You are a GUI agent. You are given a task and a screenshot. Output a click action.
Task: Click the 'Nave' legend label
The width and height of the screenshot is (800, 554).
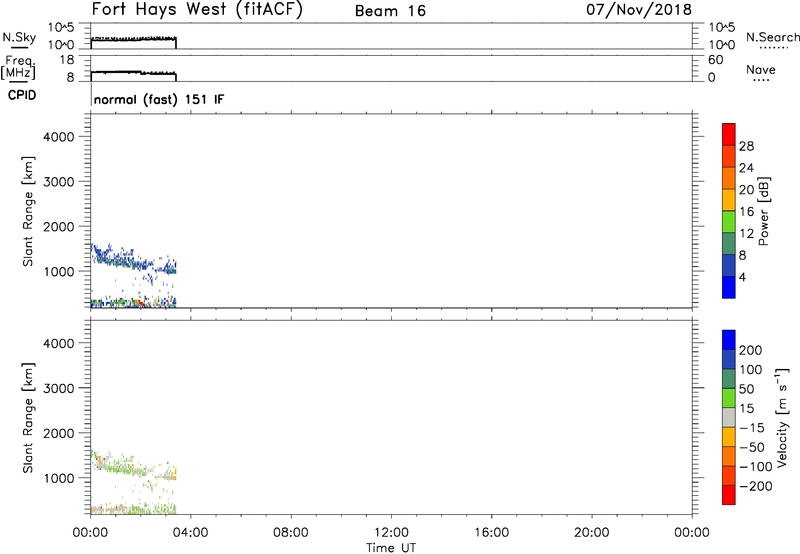(x=761, y=69)
